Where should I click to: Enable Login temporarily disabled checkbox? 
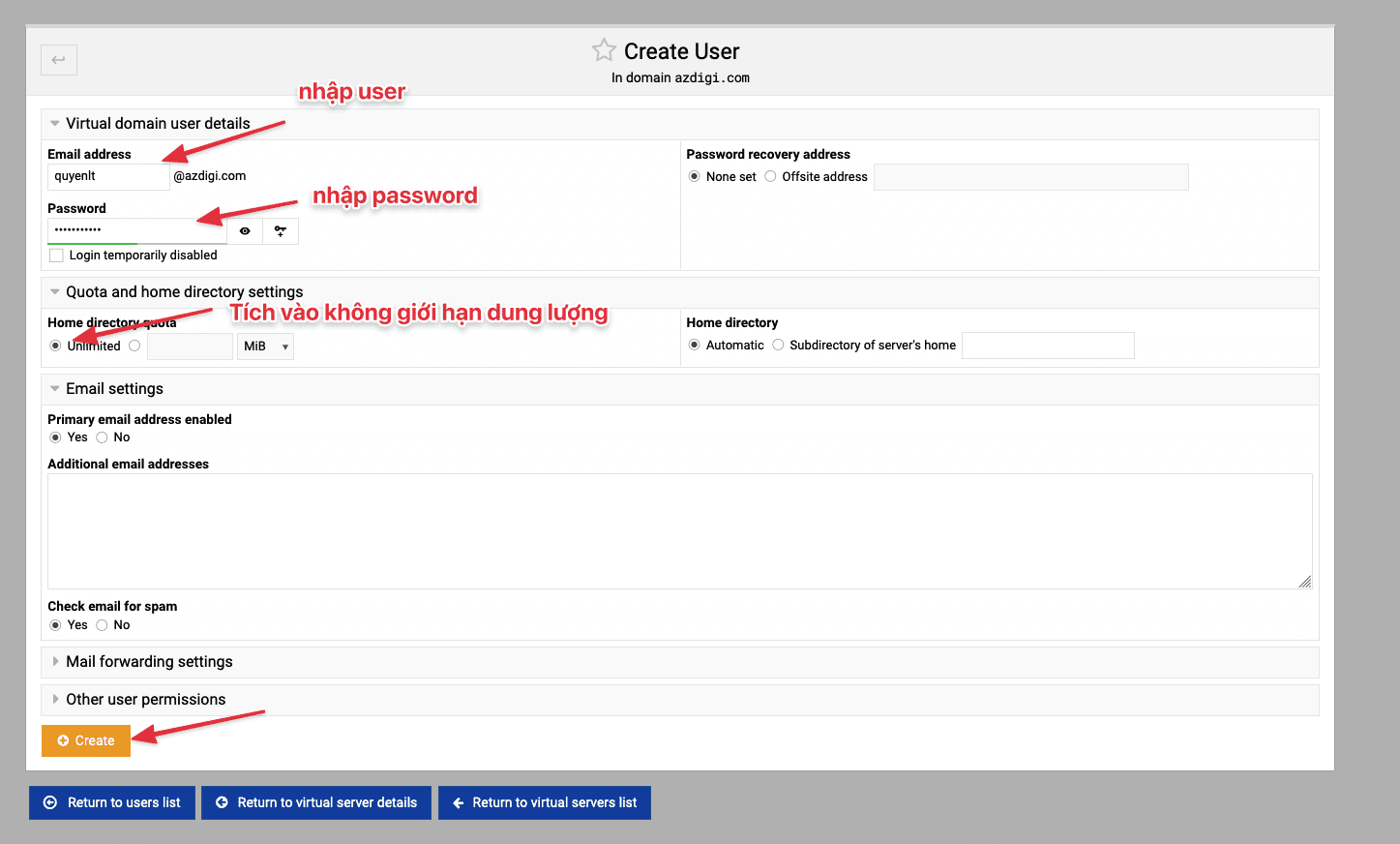point(56,256)
